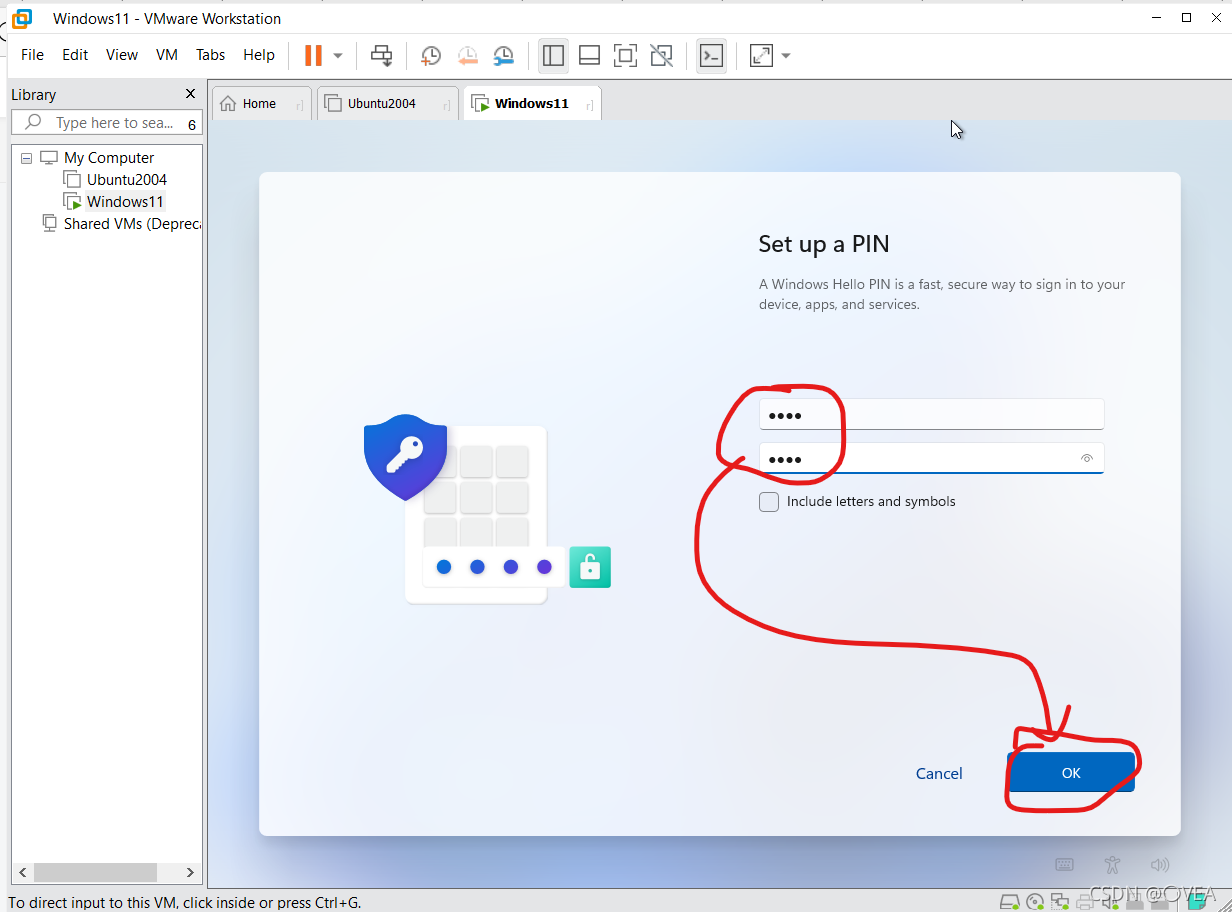The height and width of the screenshot is (912, 1232).
Task: Switch to the Home tab
Action: pos(261,104)
